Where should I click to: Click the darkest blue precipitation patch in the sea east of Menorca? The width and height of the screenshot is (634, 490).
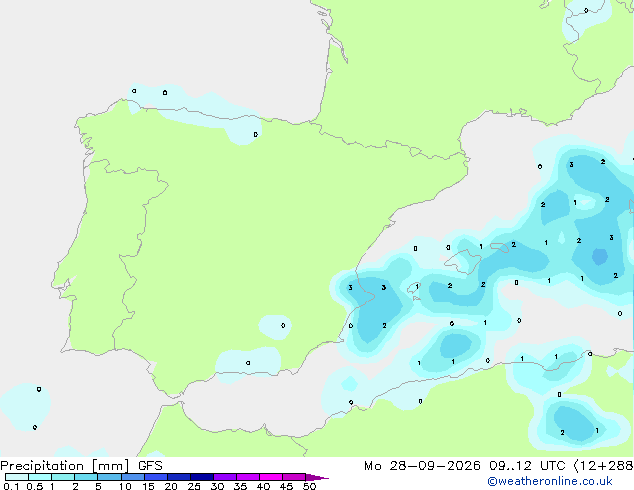pos(600,257)
